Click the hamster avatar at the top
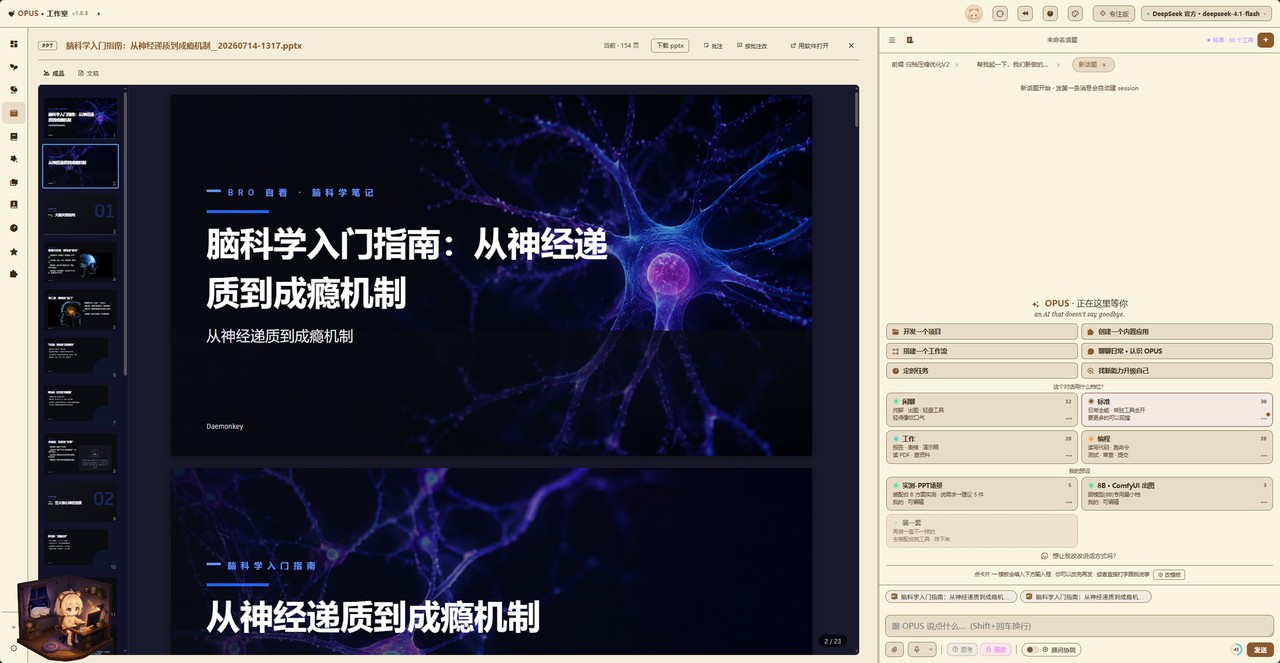Viewport: 1280px width, 663px height. tap(974, 13)
